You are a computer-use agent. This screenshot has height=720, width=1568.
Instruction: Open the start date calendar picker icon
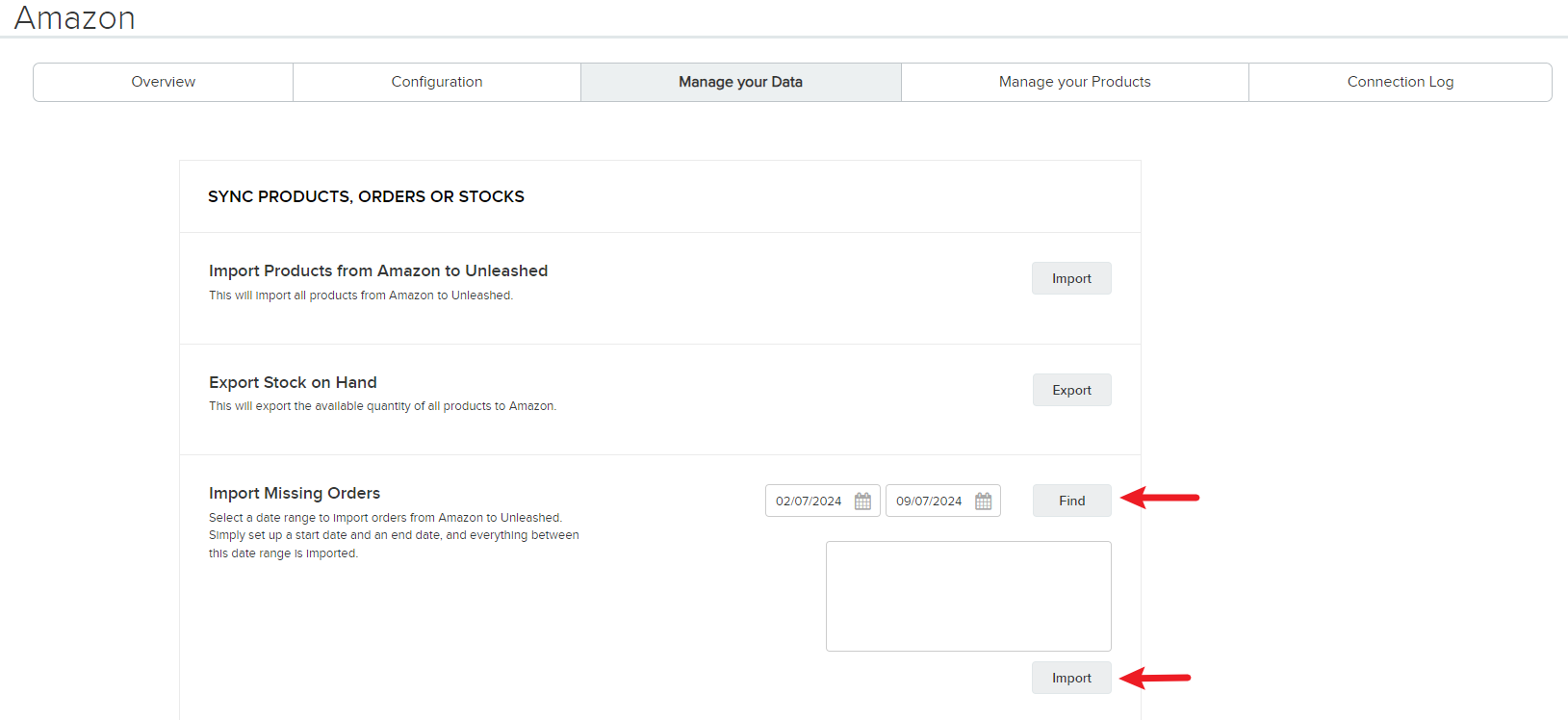(x=862, y=501)
